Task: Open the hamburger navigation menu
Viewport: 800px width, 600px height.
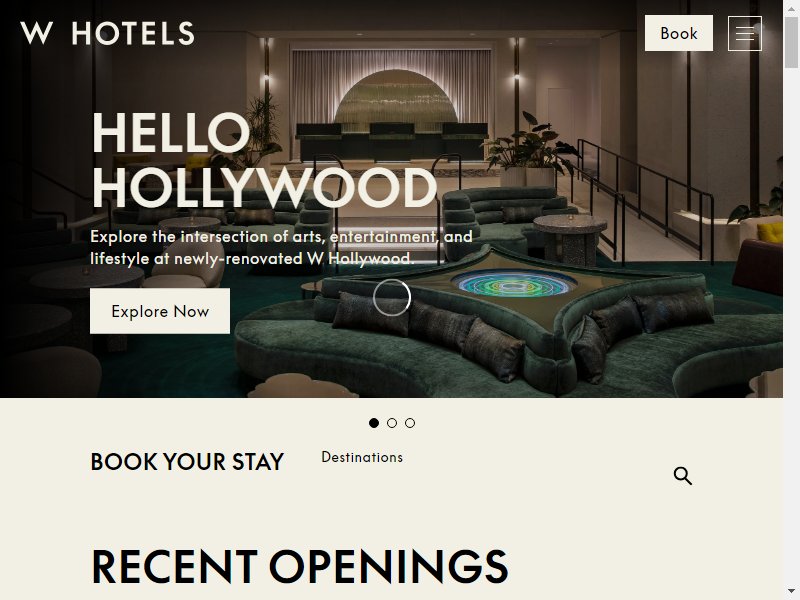Action: click(x=744, y=33)
